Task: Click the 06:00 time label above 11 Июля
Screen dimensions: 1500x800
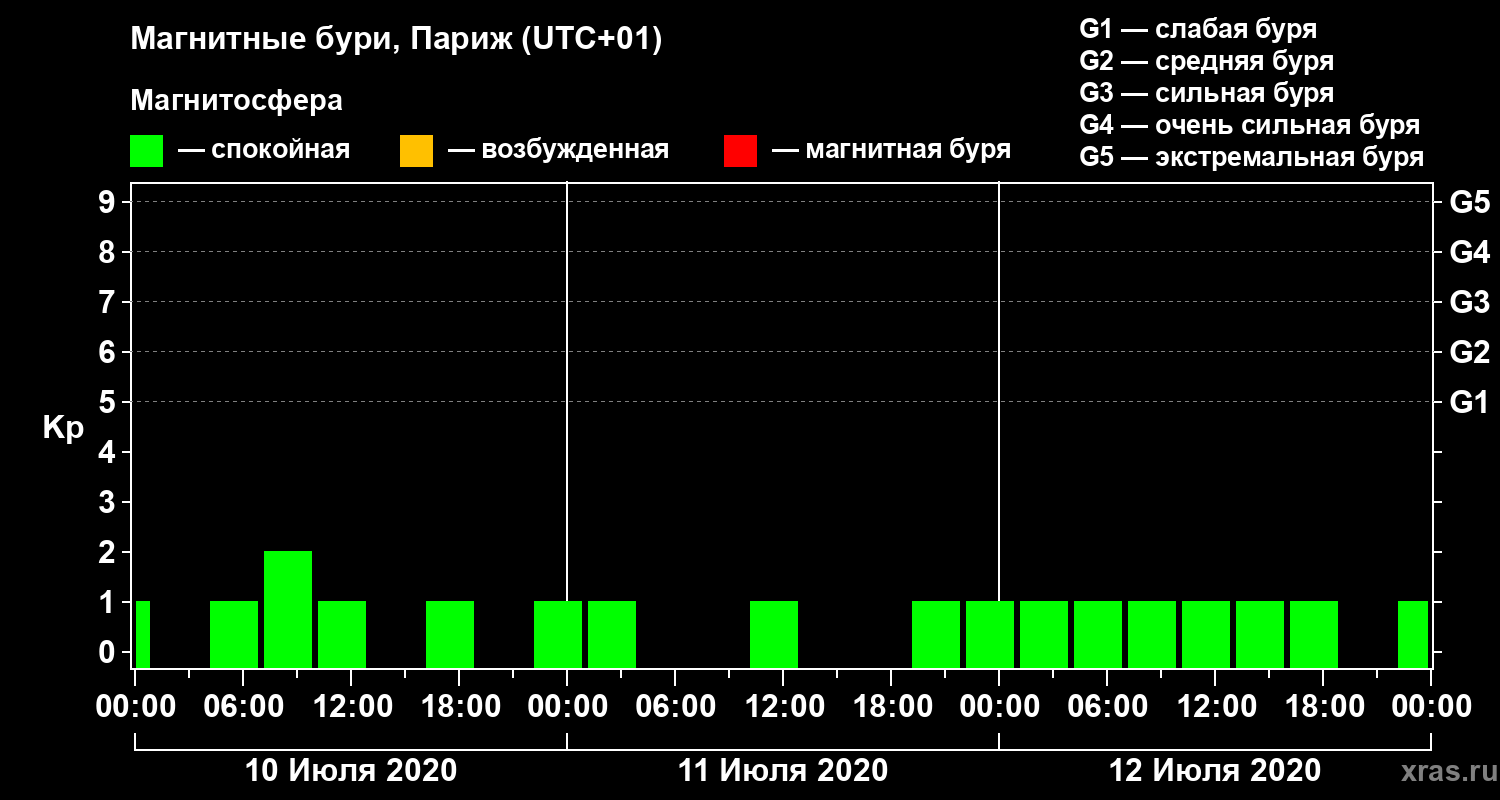Action: pos(675,707)
